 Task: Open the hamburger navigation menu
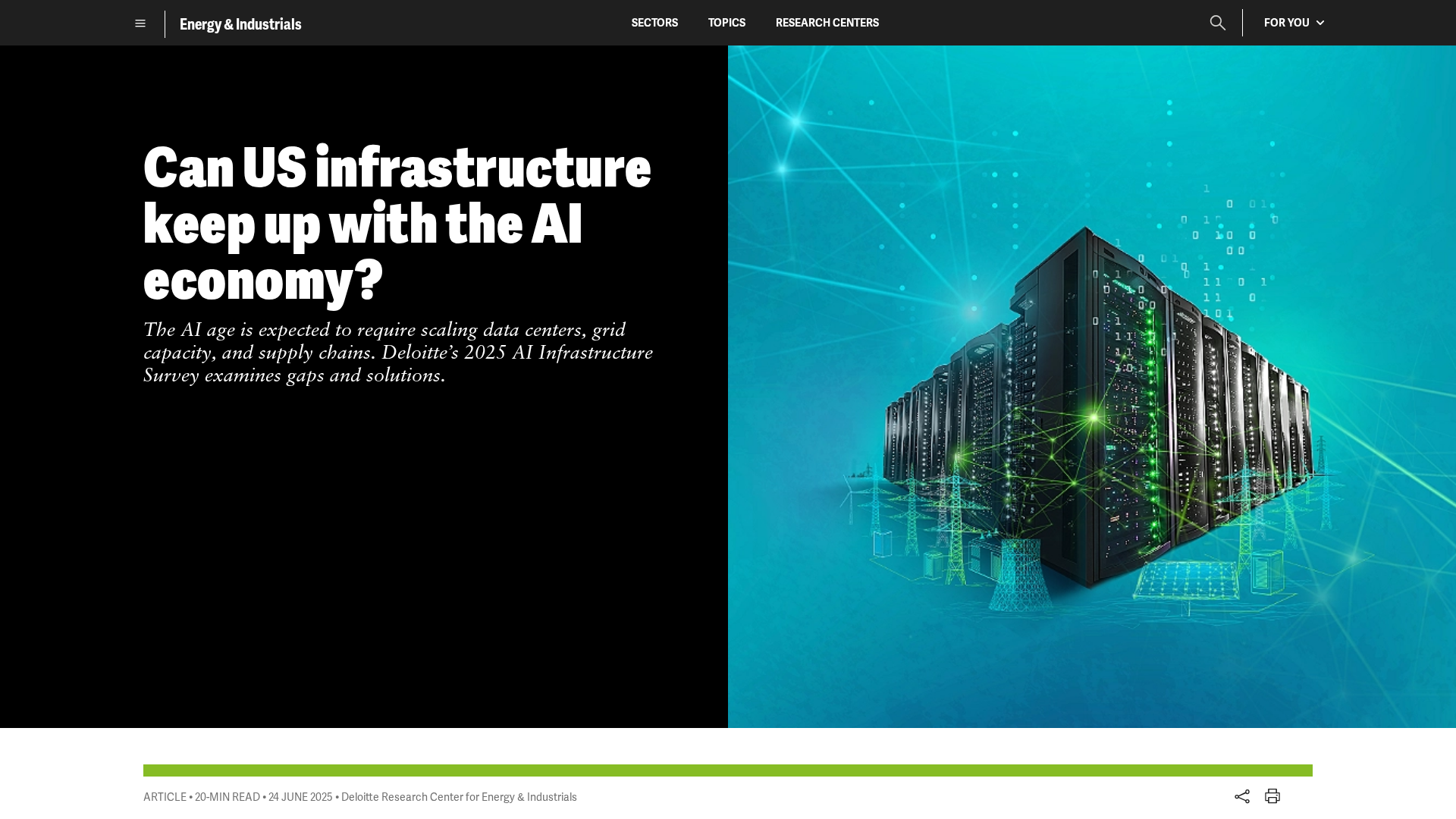tap(140, 24)
